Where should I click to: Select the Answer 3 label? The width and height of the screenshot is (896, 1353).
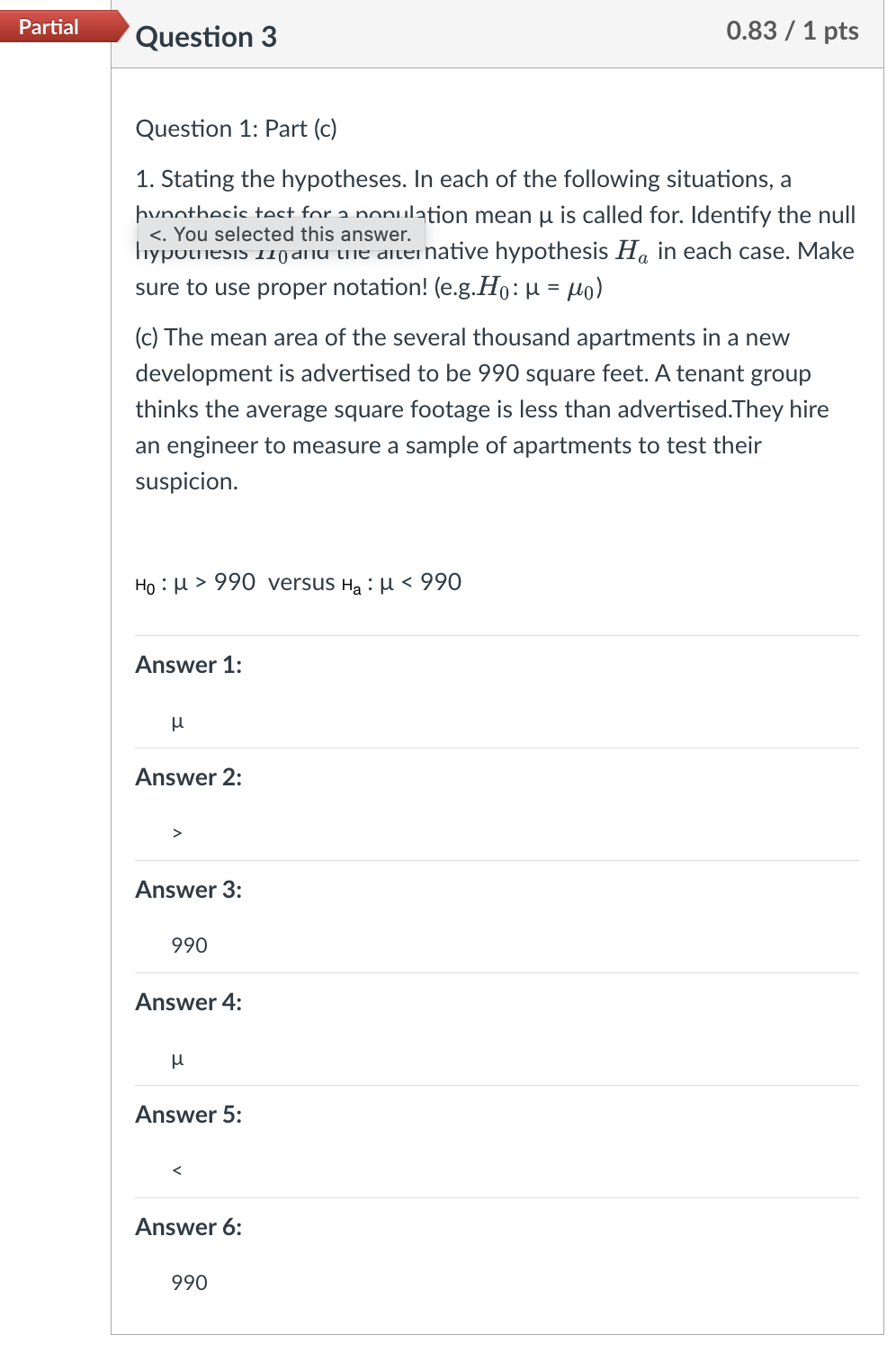click(187, 889)
